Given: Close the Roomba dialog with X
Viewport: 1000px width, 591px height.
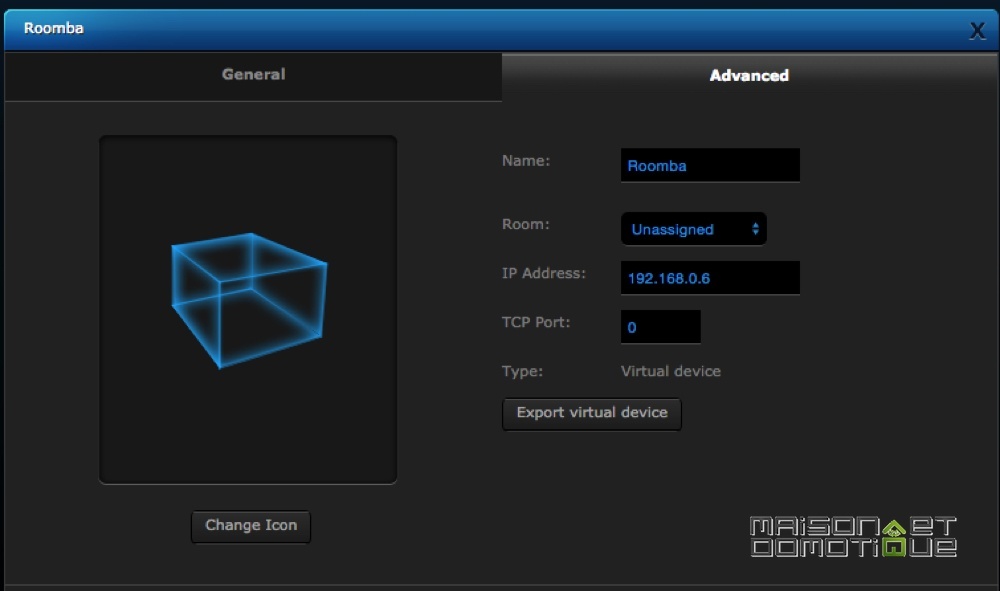Looking at the screenshot, I should coord(977,31).
